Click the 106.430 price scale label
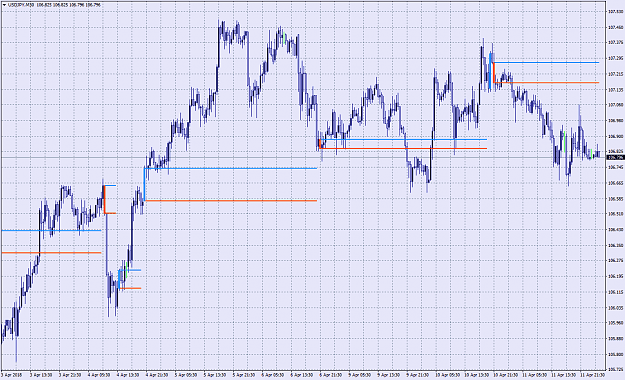625x380 pixels. (x=615, y=229)
